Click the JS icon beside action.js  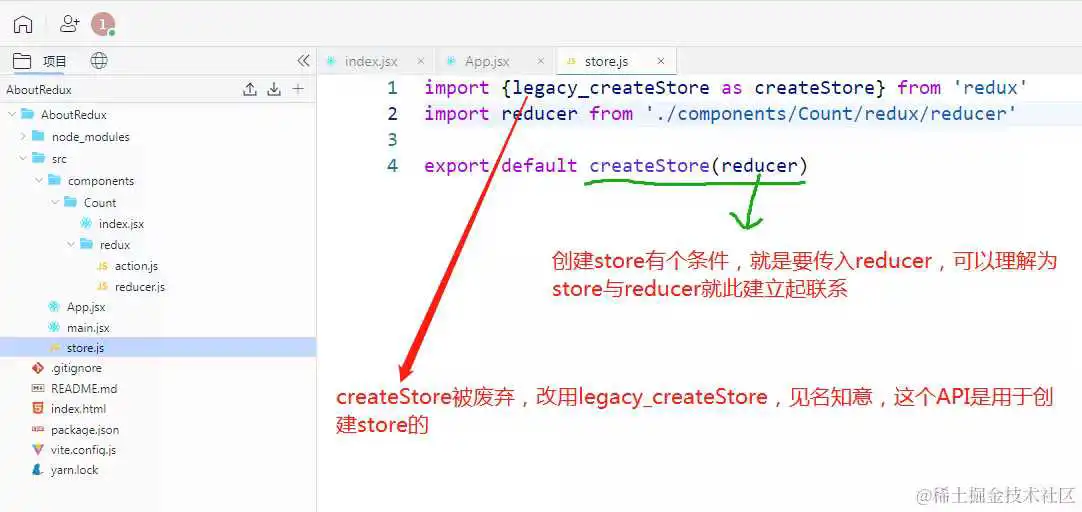(102, 266)
